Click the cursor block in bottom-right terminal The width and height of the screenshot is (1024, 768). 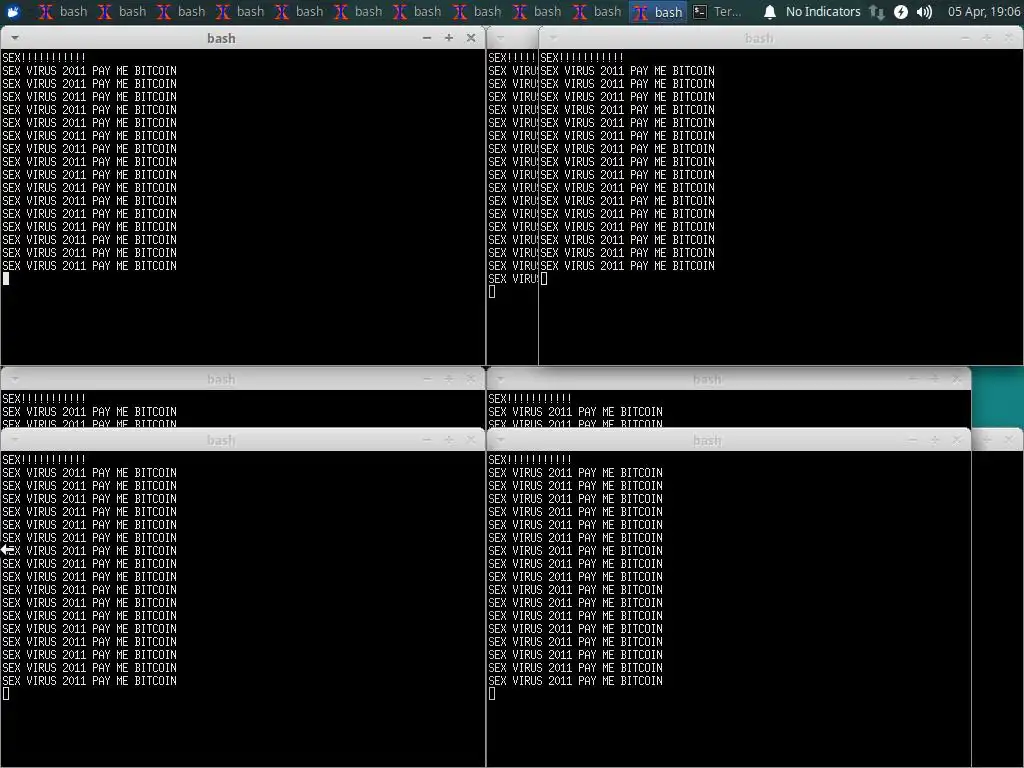[492, 694]
